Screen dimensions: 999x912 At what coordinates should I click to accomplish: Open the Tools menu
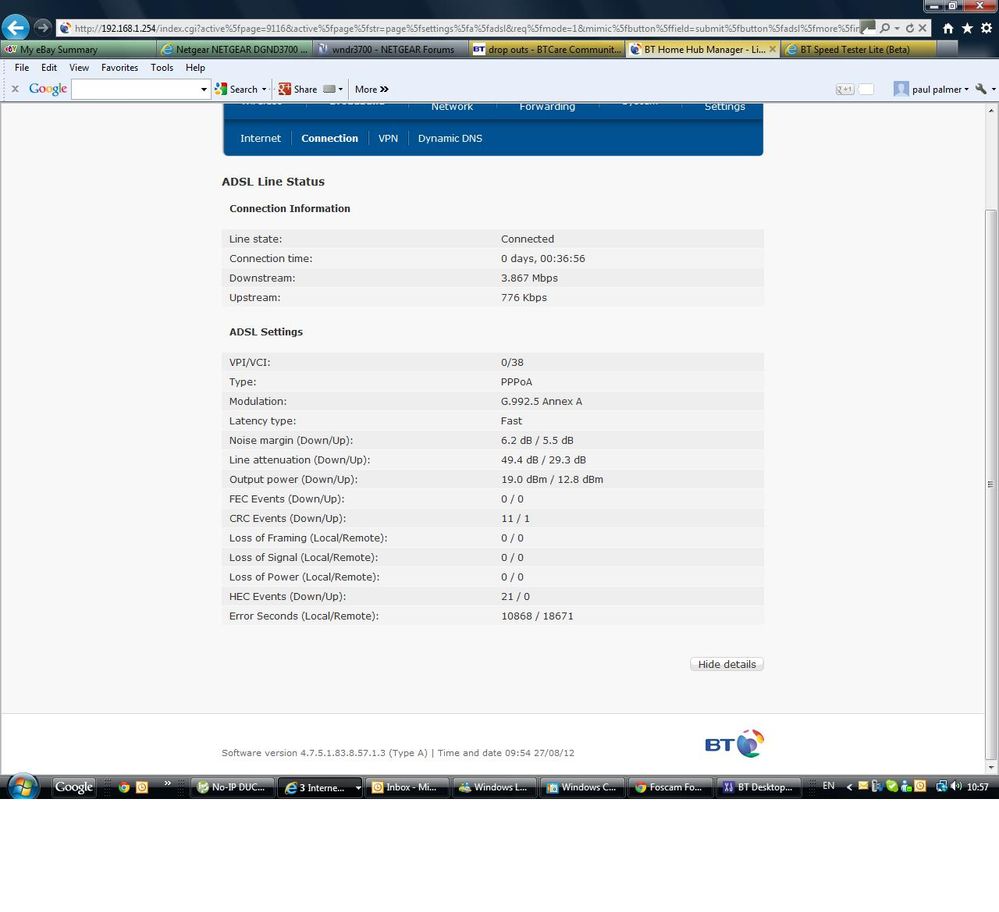coord(162,68)
